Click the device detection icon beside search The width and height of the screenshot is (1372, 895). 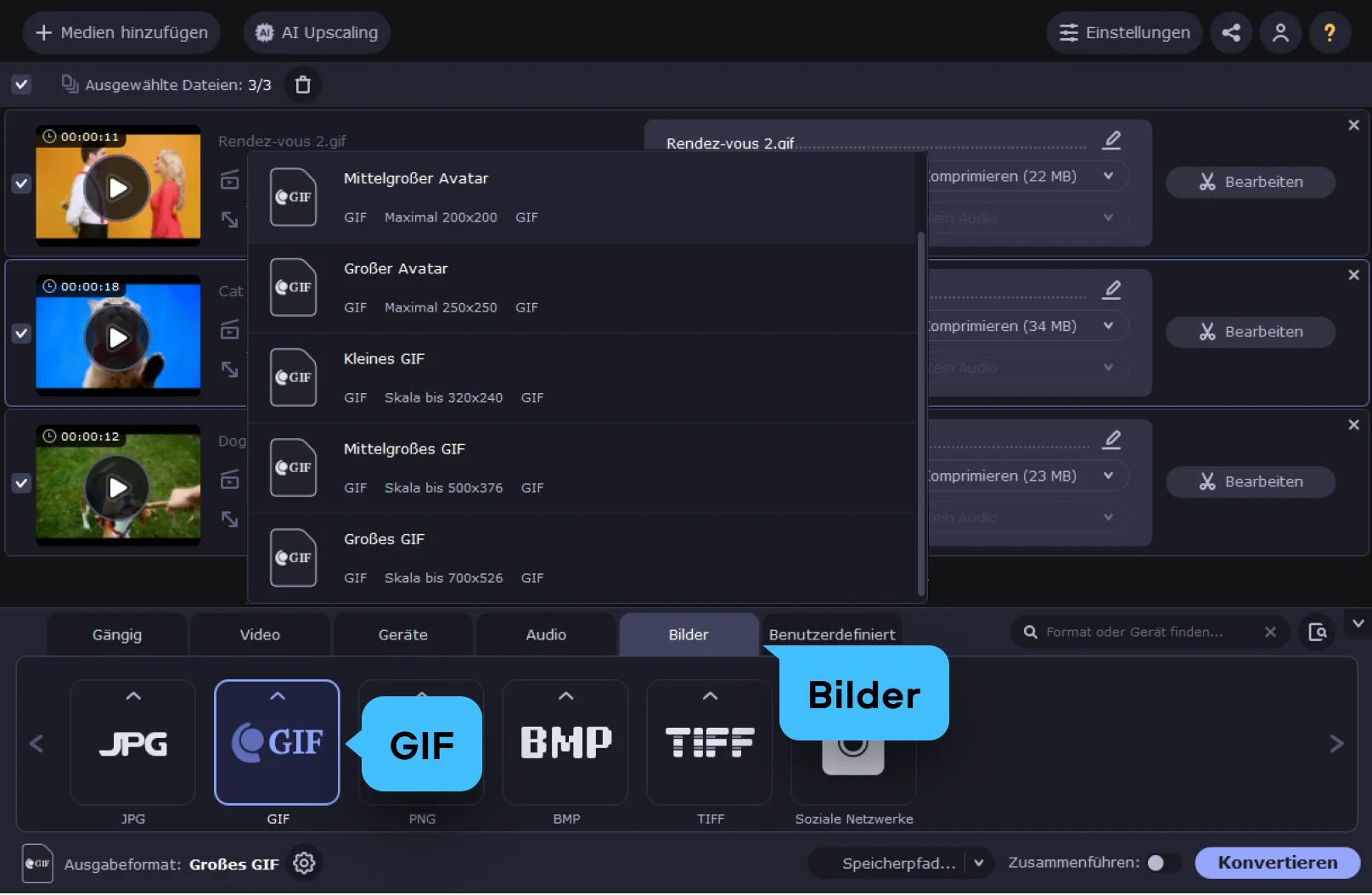tap(1318, 633)
